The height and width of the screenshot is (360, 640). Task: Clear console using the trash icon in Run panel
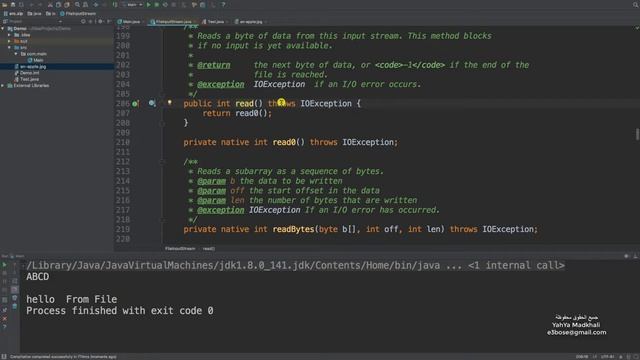tap(15, 306)
